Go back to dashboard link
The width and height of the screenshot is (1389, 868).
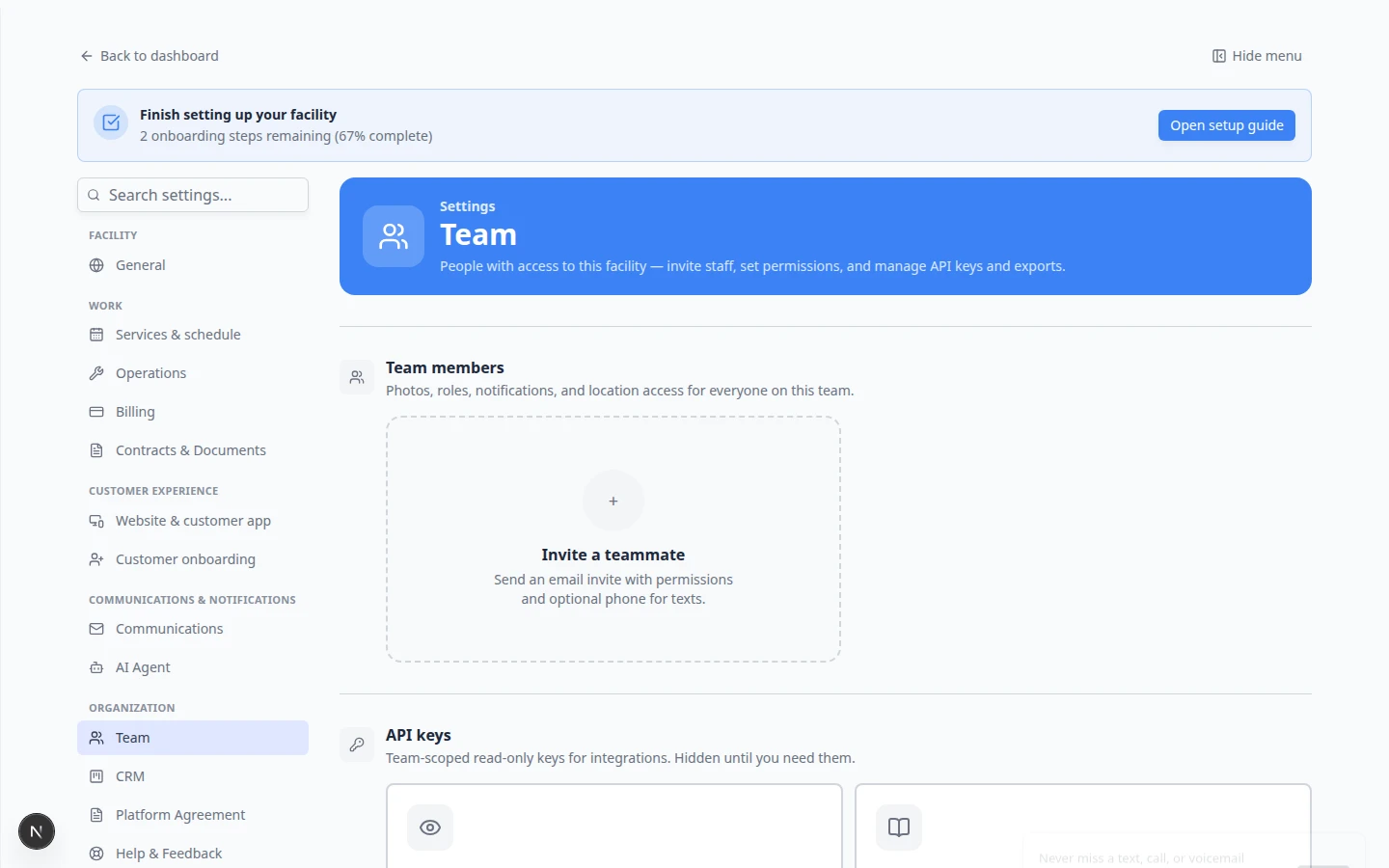pos(150,56)
